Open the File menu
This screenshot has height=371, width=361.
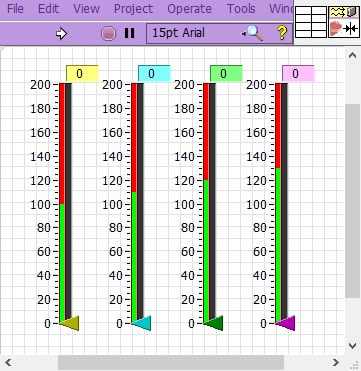tap(15, 9)
